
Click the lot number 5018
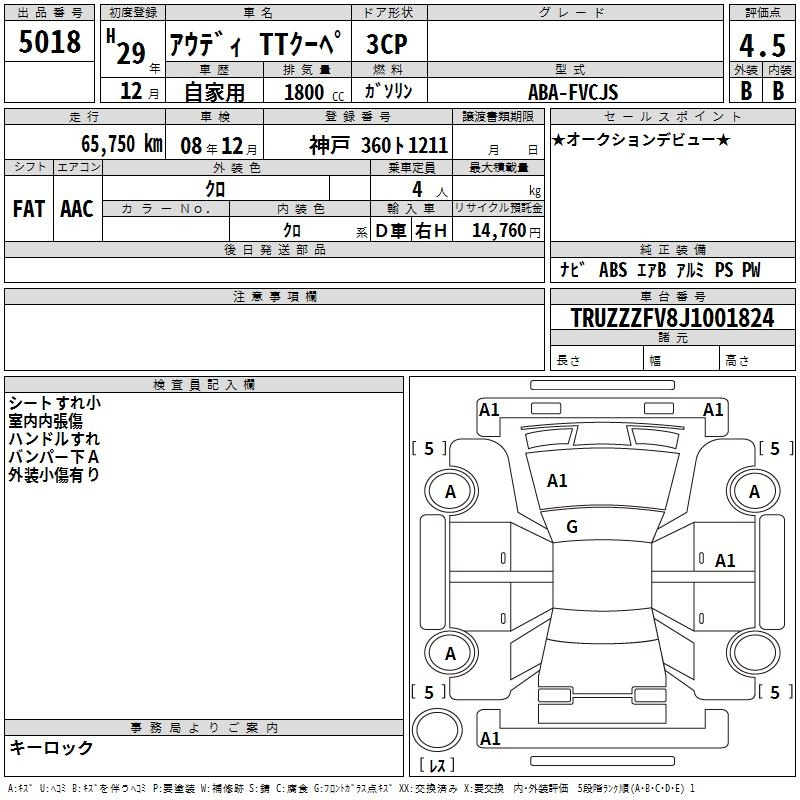coord(50,43)
